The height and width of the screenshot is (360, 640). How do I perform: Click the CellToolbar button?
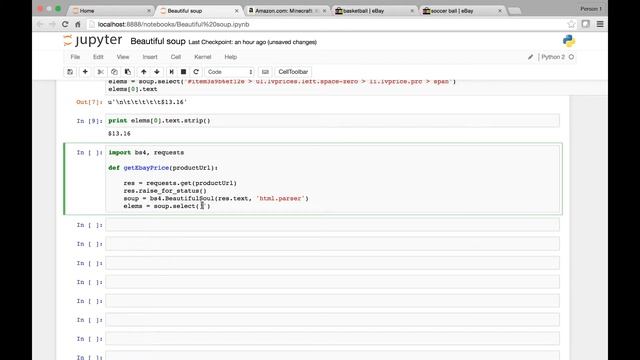pyautogui.click(x=293, y=72)
